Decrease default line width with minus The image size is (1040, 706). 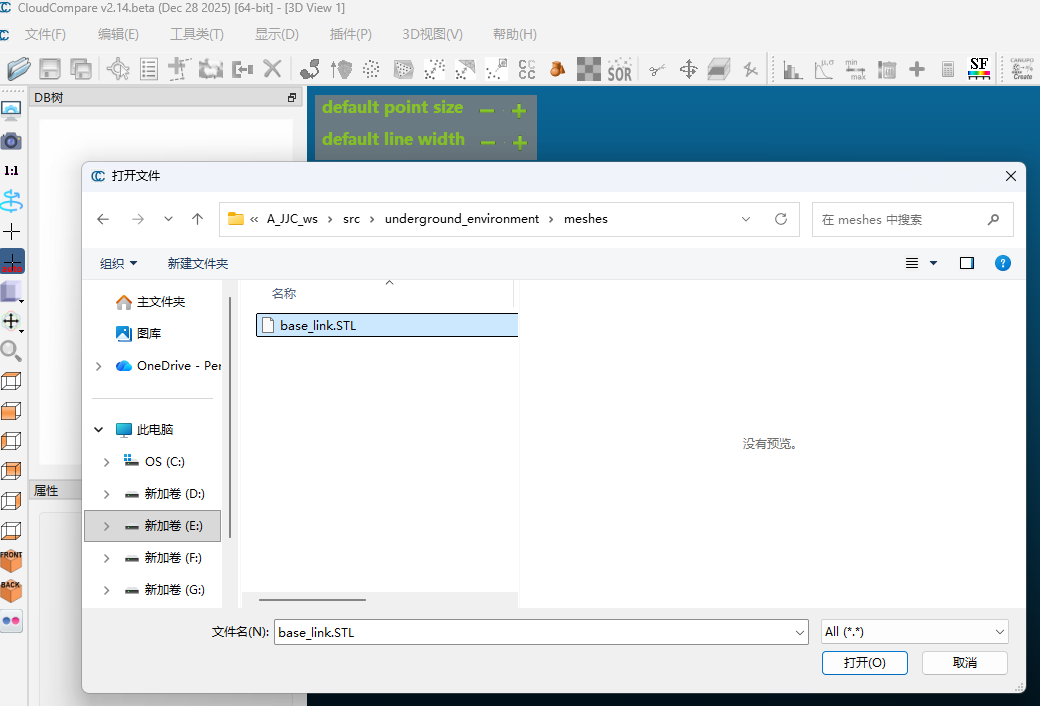(x=488, y=143)
